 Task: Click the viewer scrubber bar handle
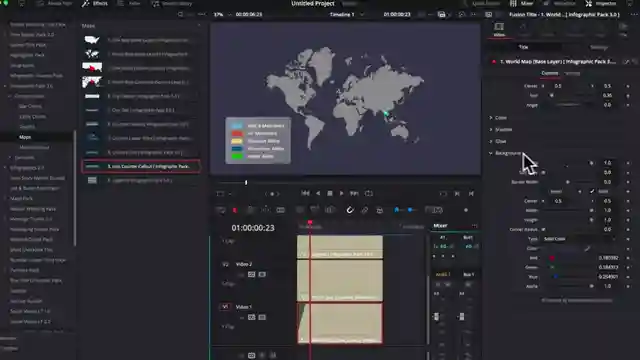click(246, 182)
